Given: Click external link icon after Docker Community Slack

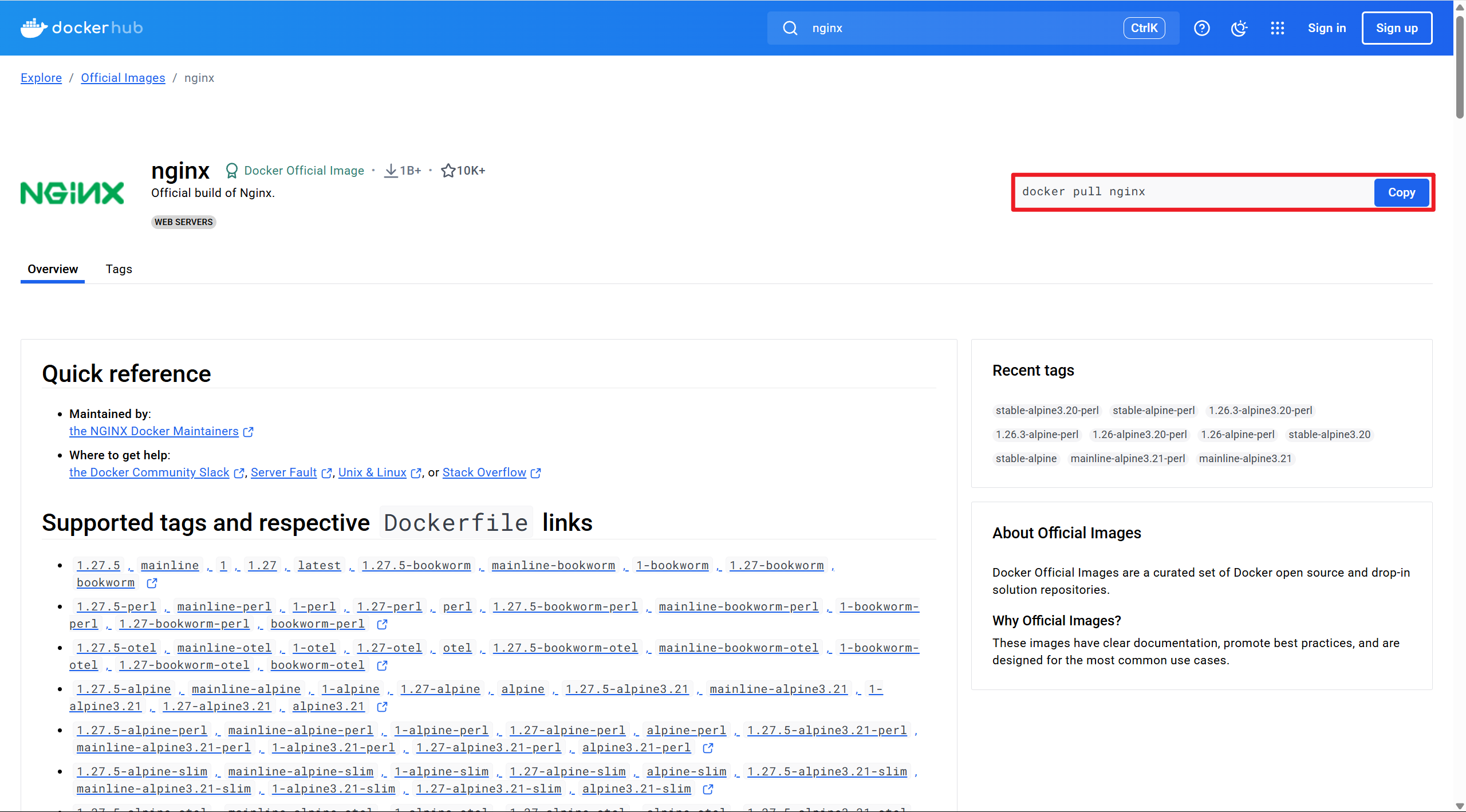Looking at the screenshot, I should point(239,473).
